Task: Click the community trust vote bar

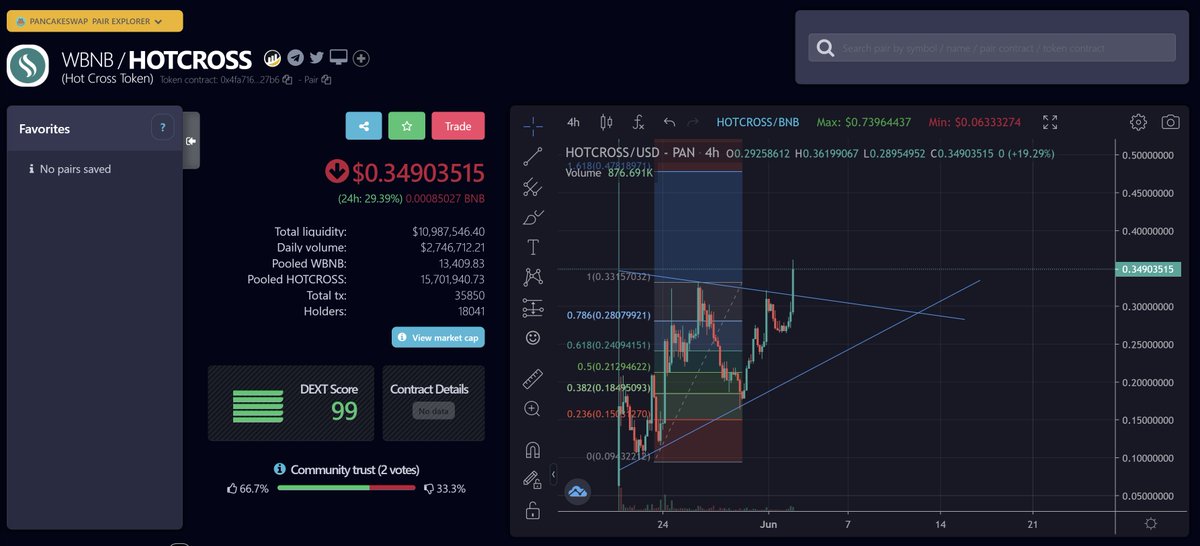Action: 346,488
